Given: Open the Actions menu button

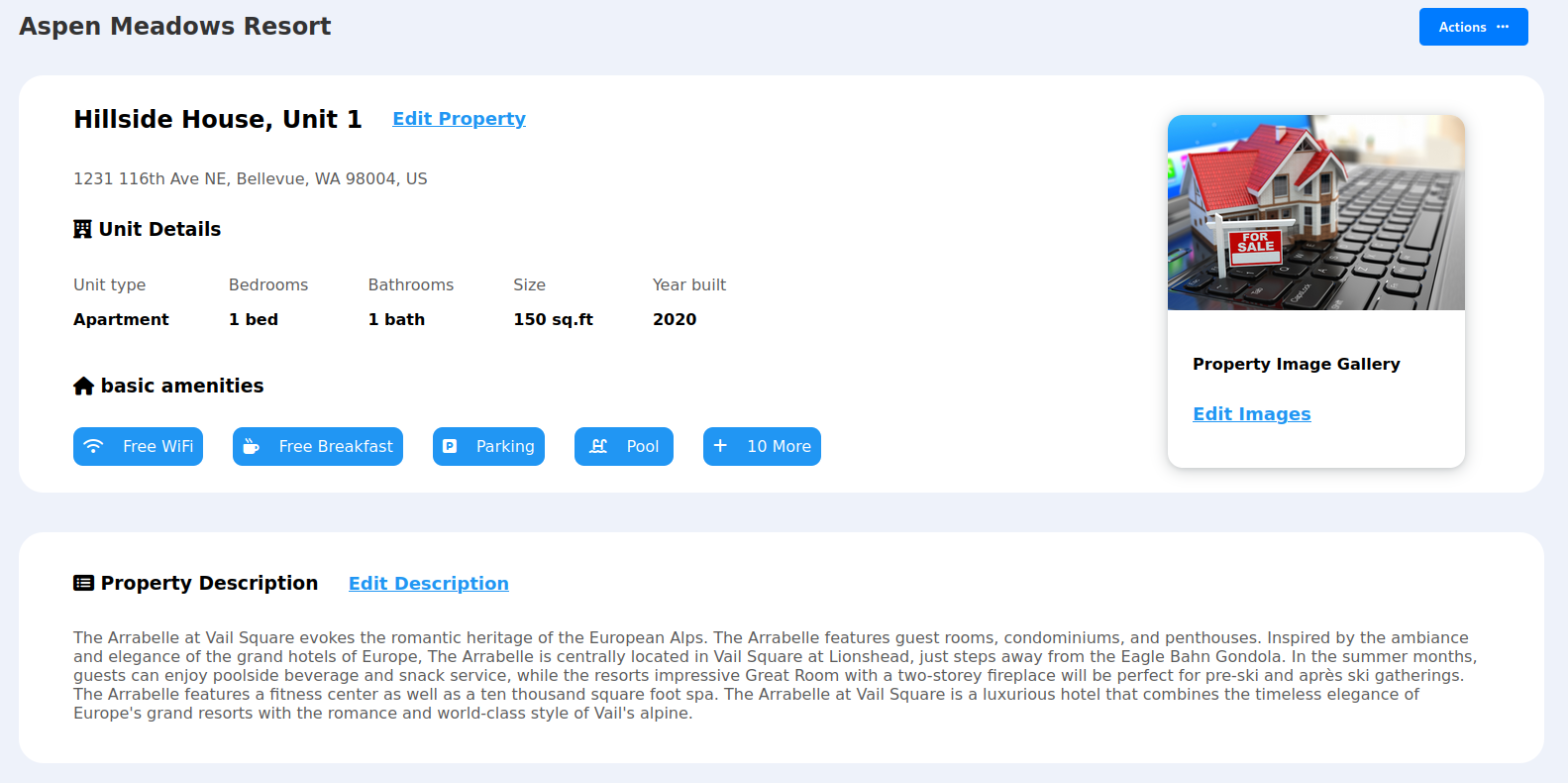Looking at the screenshot, I should click(x=1473, y=27).
